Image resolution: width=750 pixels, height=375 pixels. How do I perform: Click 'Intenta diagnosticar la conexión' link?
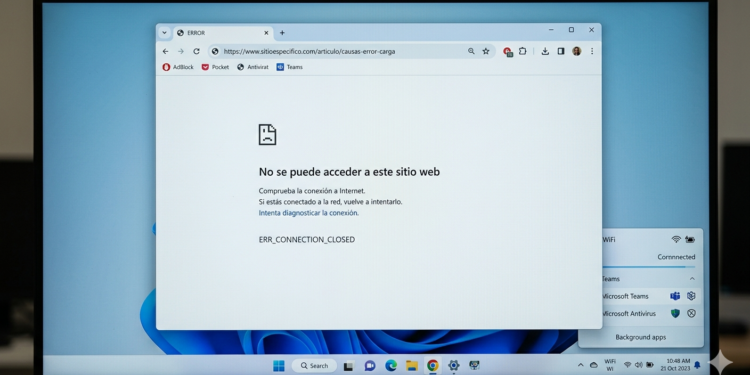pos(309,213)
